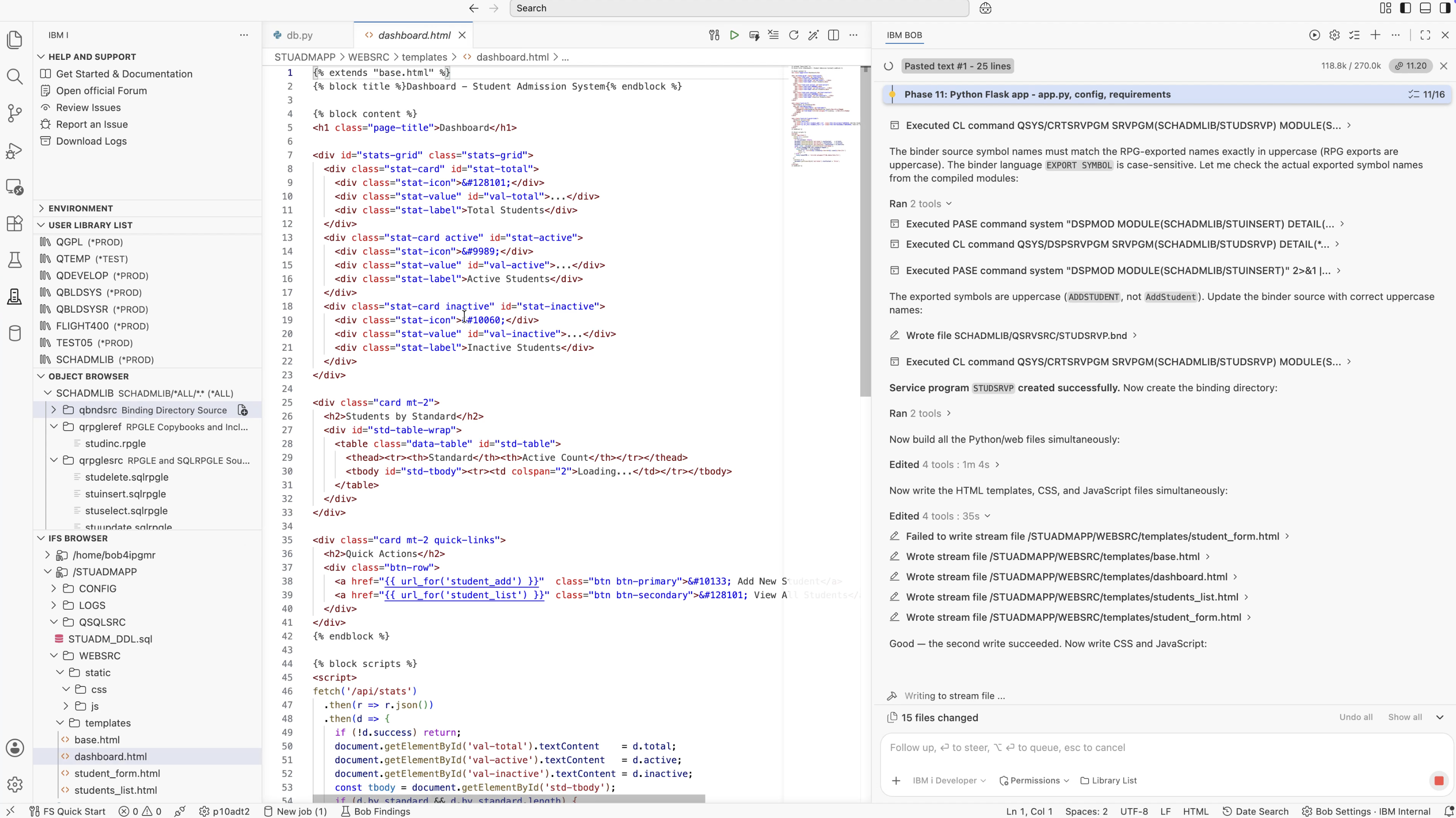1456x818 pixels.
Task: Open the Explorer view in activity bar
Action: coord(15,39)
